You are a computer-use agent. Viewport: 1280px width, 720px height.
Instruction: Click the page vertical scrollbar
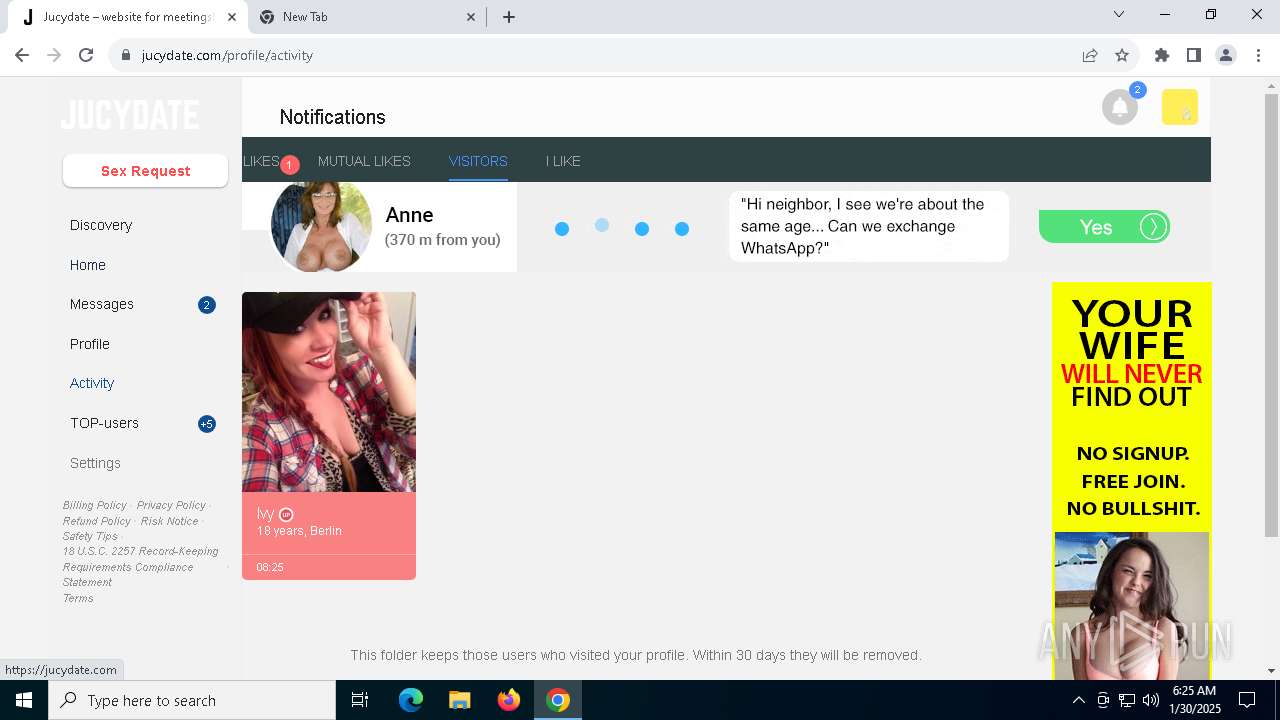[1271, 315]
